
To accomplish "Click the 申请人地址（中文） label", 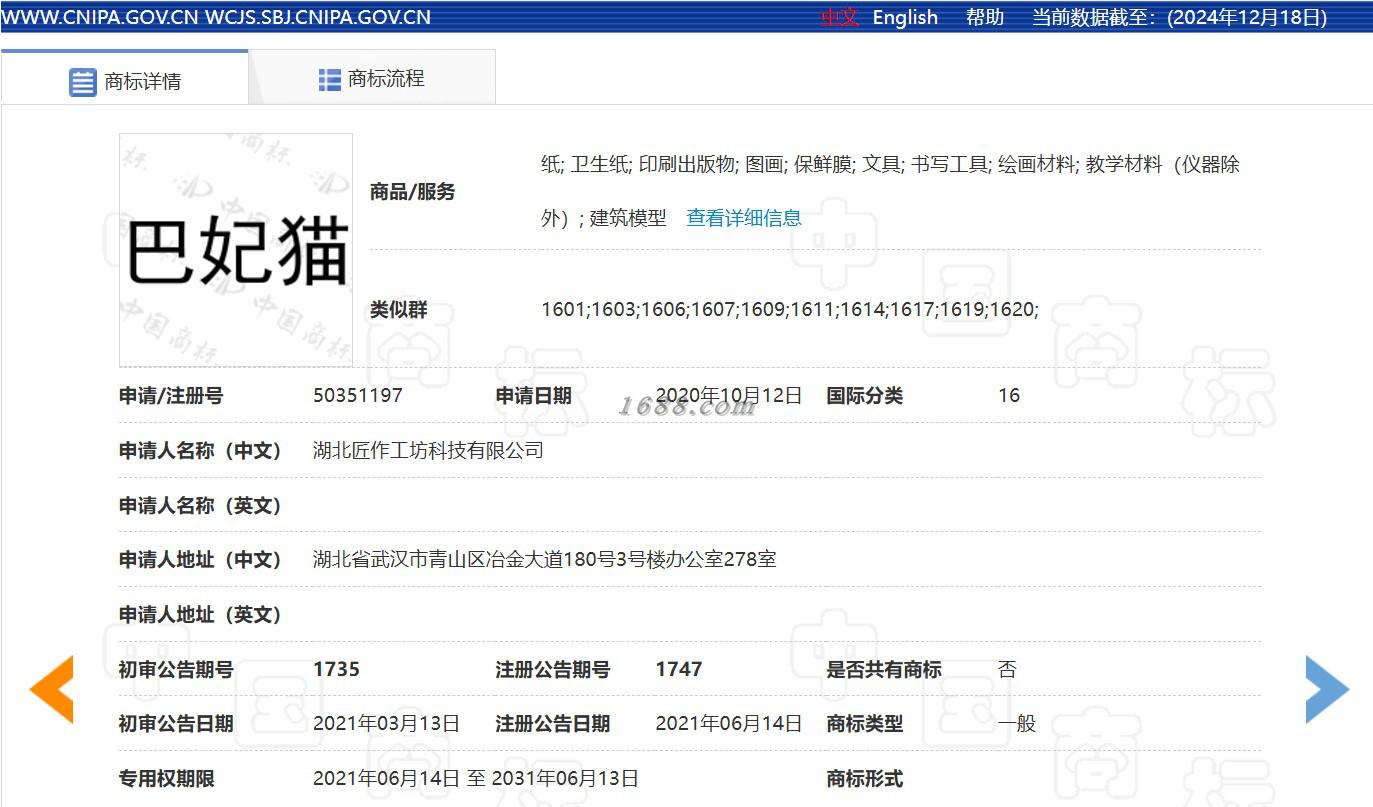I will 200,559.
